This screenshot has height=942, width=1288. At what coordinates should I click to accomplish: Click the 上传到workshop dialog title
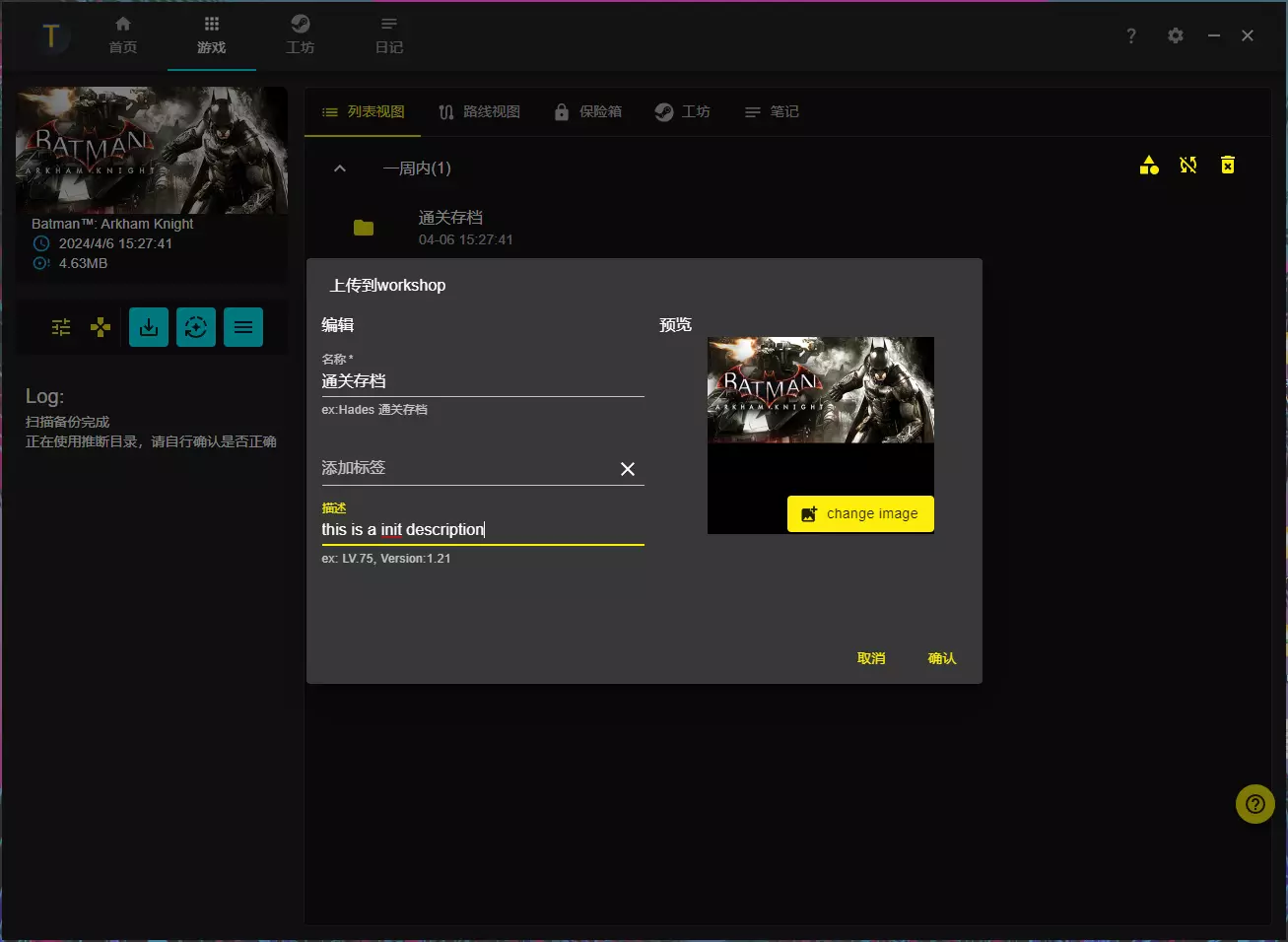point(387,285)
